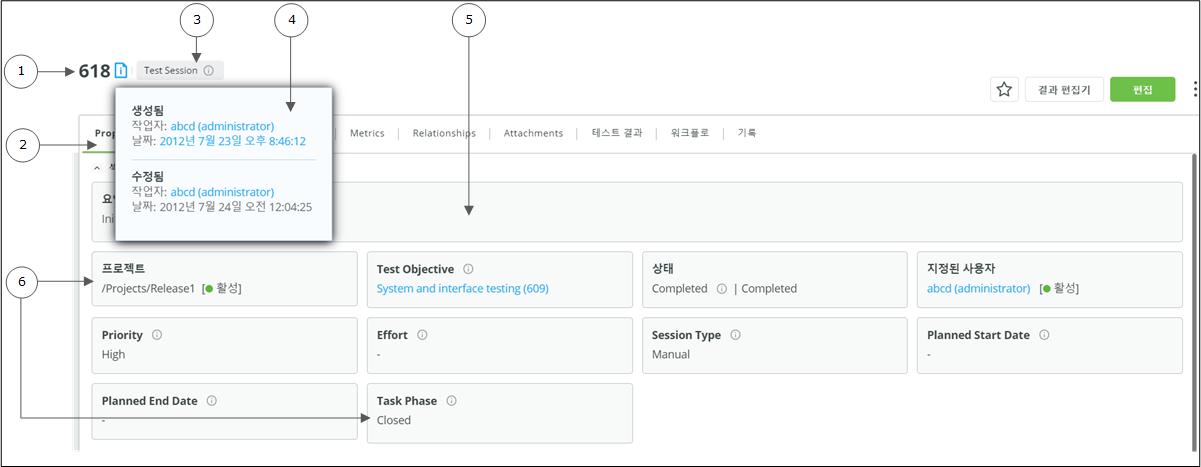Click the 결과 편집기 button
This screenshot has height=467, width=1201.
click(x=1064, y=90)
